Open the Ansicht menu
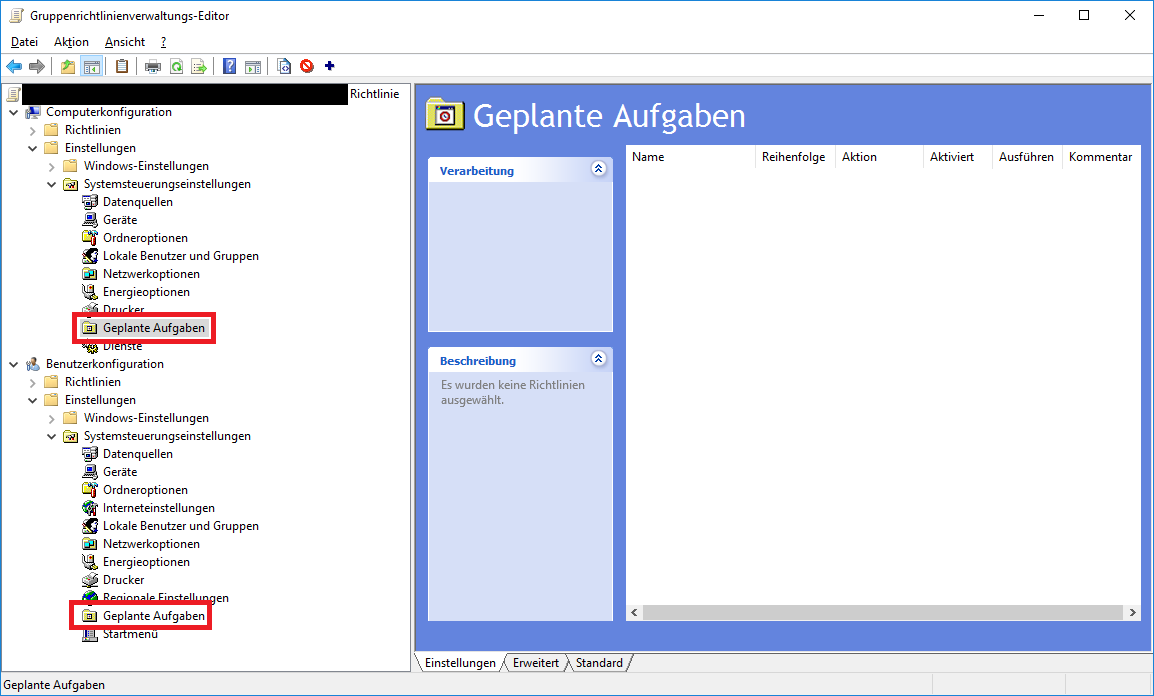The image size is (1154, 696). pyautogui.click(x=125, y=42)
